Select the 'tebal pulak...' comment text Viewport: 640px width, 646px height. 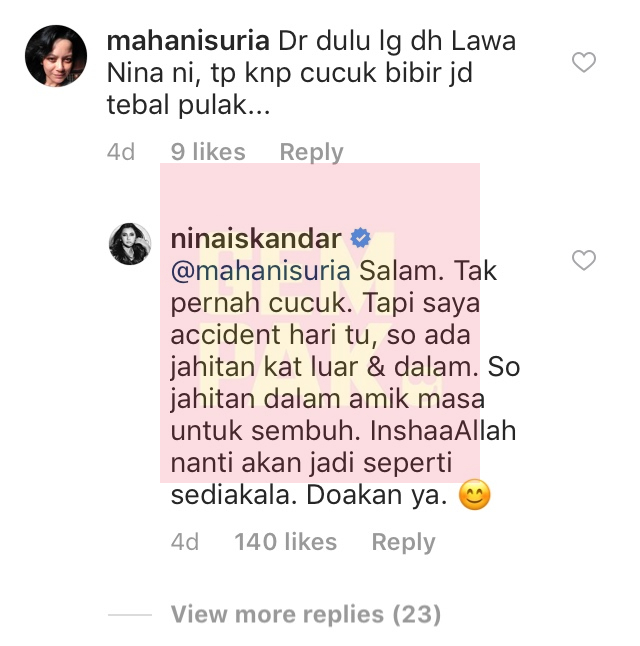click(188, 105)
